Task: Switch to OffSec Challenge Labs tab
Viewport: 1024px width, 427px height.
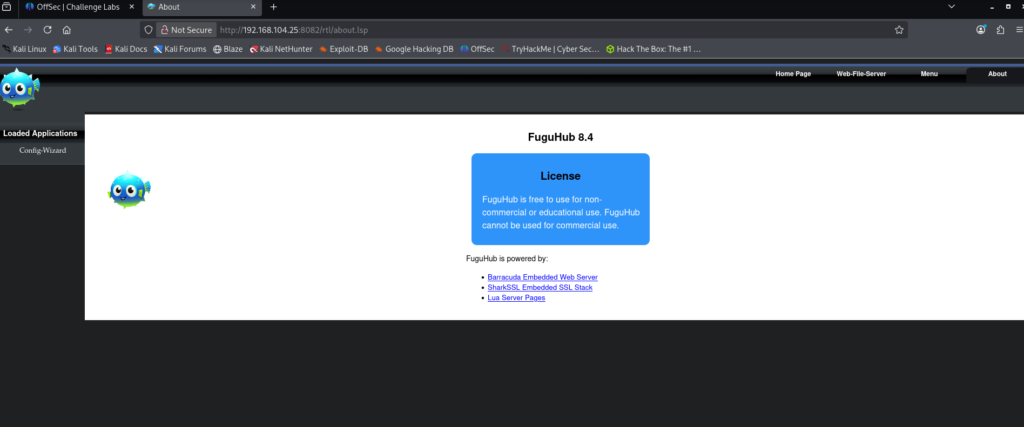Action: (x=78, y=7)
